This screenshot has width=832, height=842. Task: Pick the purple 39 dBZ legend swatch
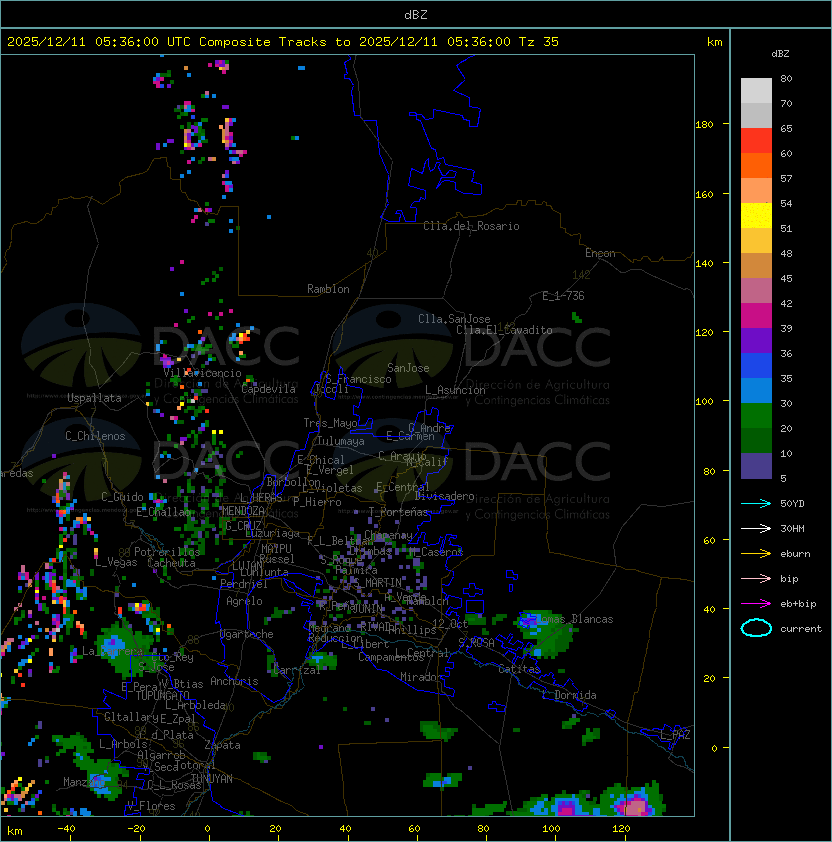click(756, 340)
